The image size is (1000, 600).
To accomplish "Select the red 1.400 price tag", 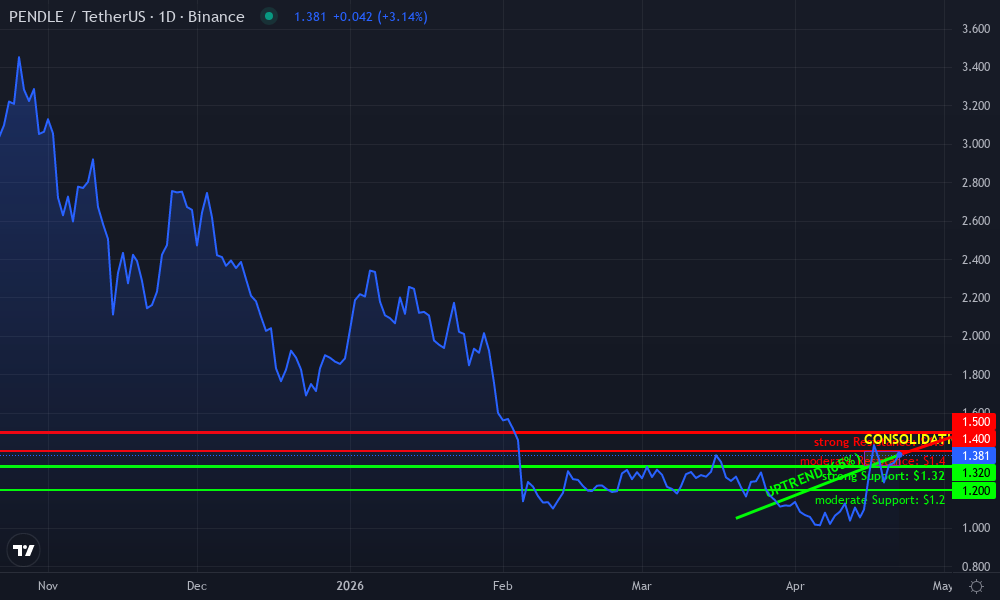I will point(974,439).
